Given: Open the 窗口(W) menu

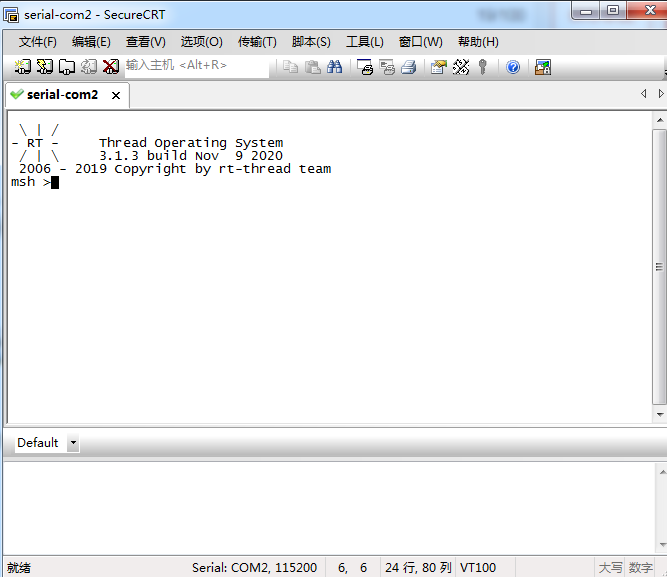Looking at the screenshot, I should [x=420, y=42].
